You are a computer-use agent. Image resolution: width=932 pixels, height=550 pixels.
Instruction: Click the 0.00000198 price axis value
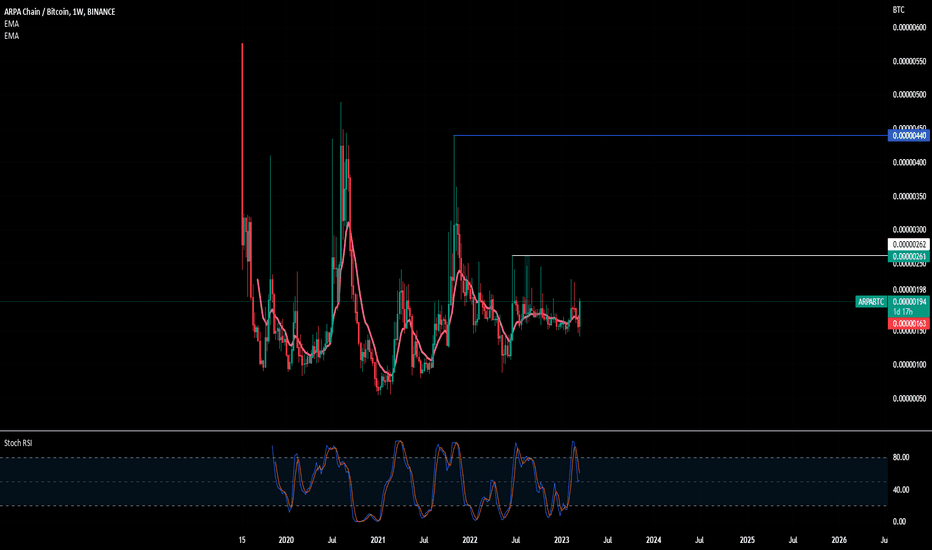point(909,290)
